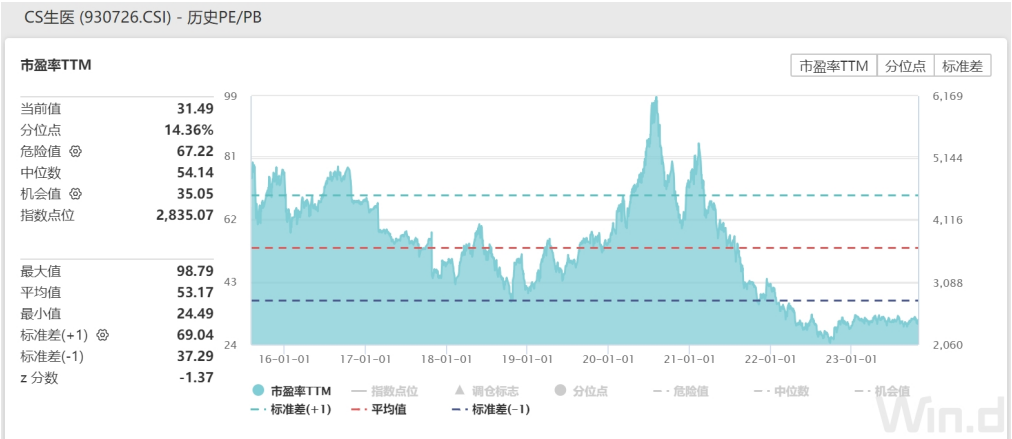
Task: Toggle 分位点 series in legend
Action: pos(581,391)
